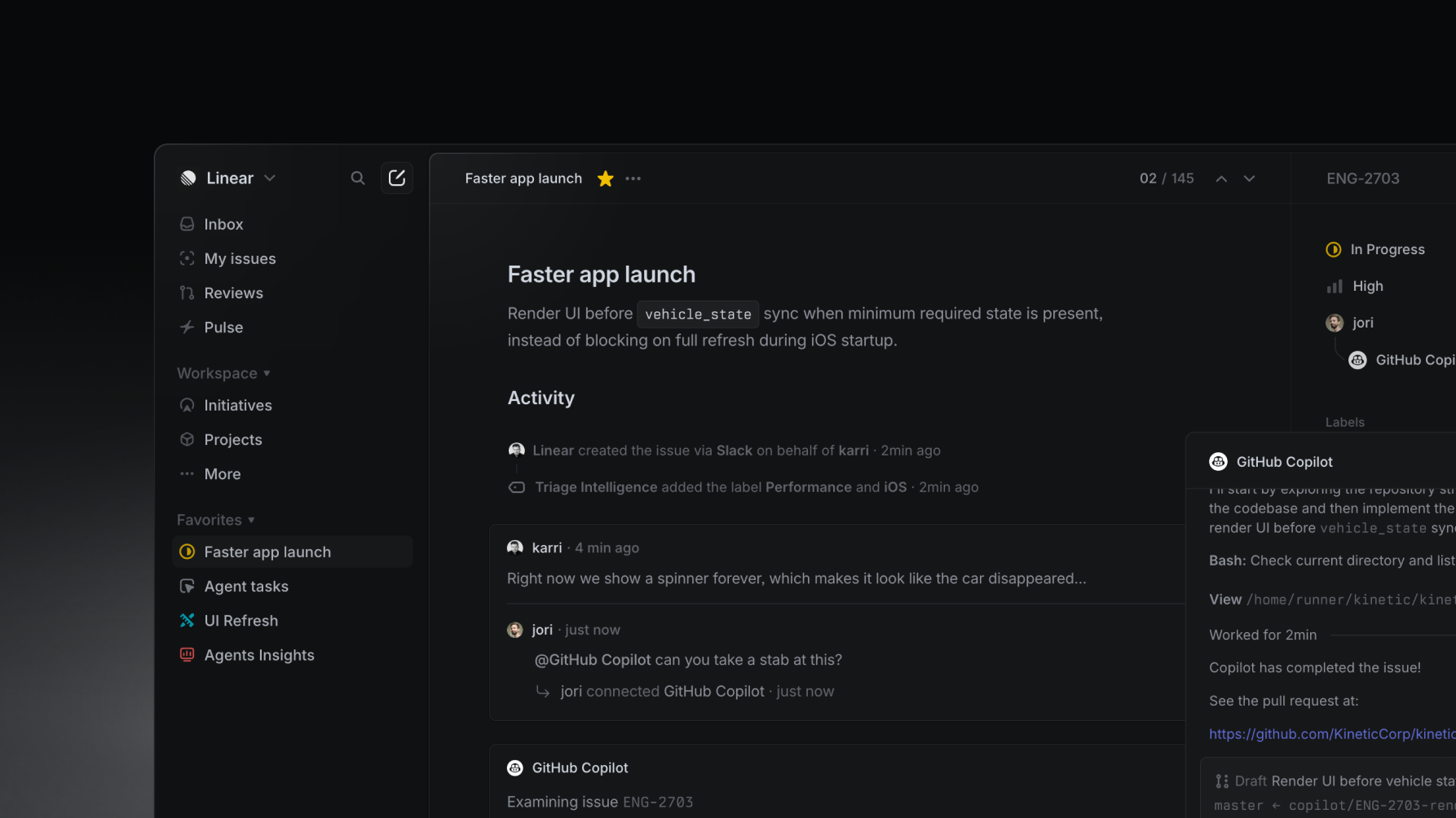Click the Slack link in activity
This screenshot has width=1456, height=818.
(x=735, y=451)
